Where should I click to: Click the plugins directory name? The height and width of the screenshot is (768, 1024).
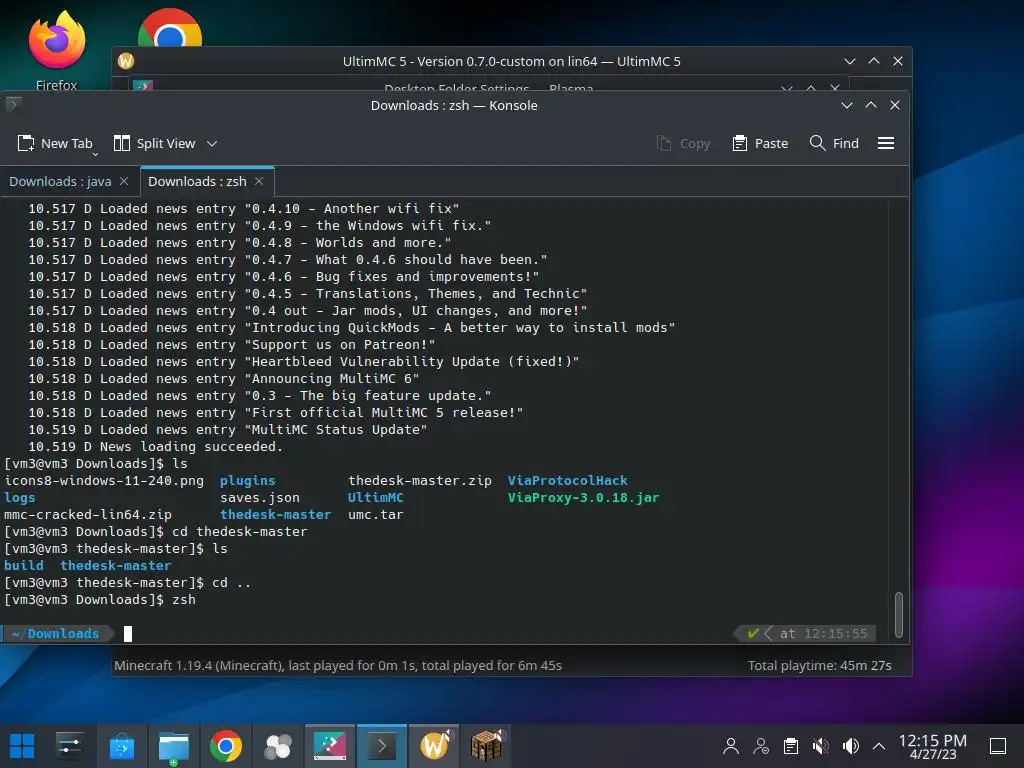pyautogui.click(x=248, y=481)
